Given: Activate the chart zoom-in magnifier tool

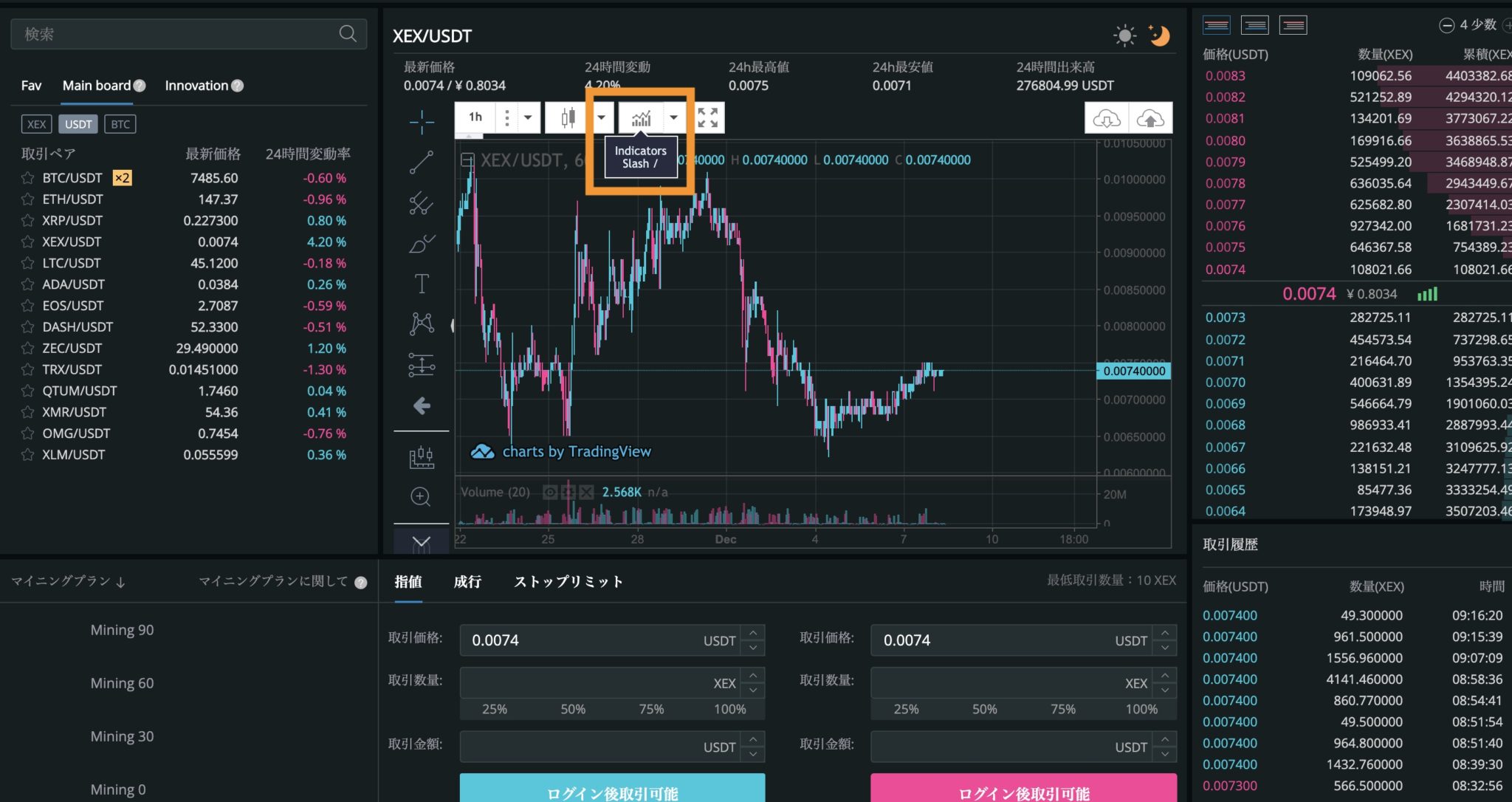Looking at the screenshot, I should click(x=421, y=497).
